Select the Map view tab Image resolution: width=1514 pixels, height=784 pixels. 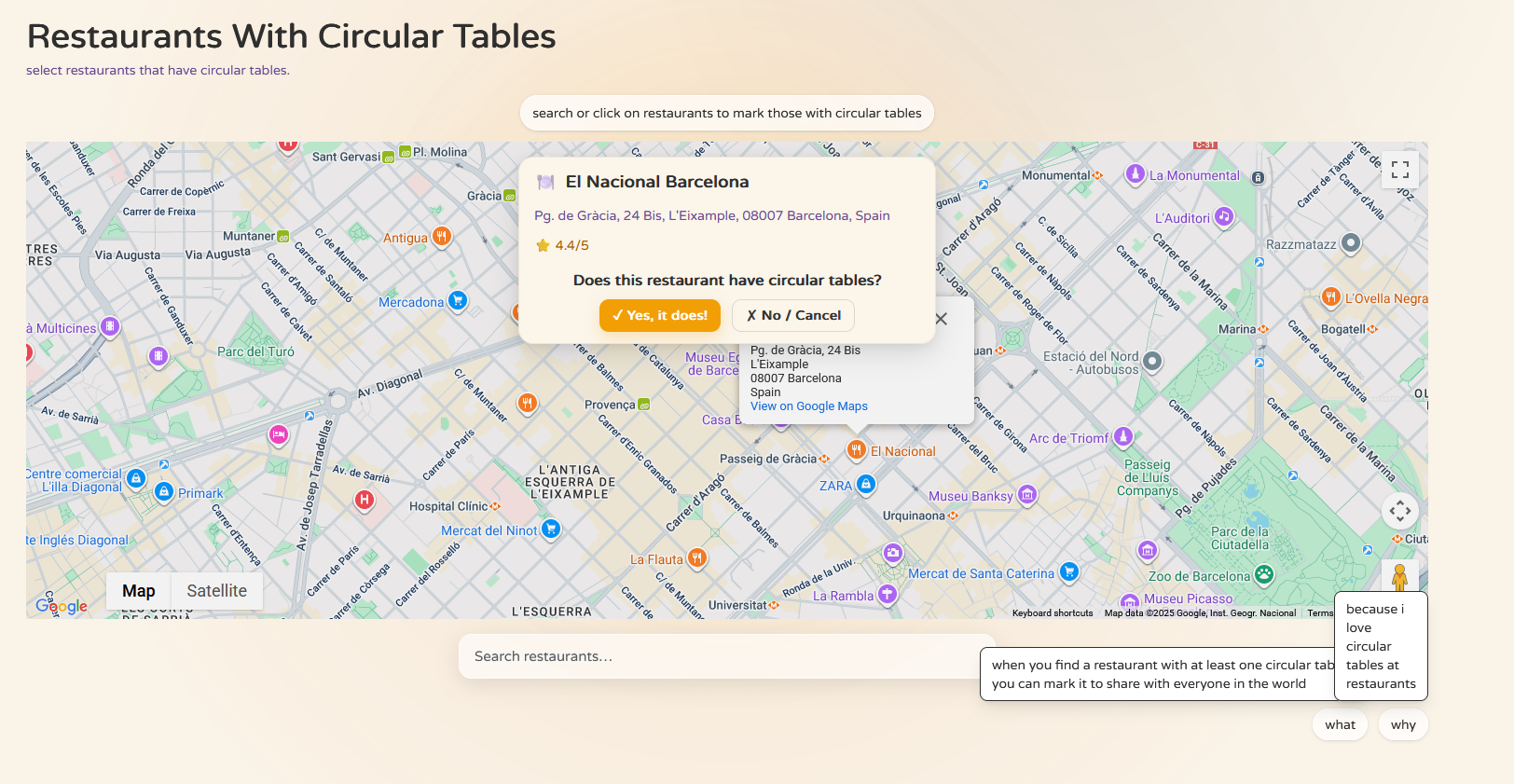139,591
